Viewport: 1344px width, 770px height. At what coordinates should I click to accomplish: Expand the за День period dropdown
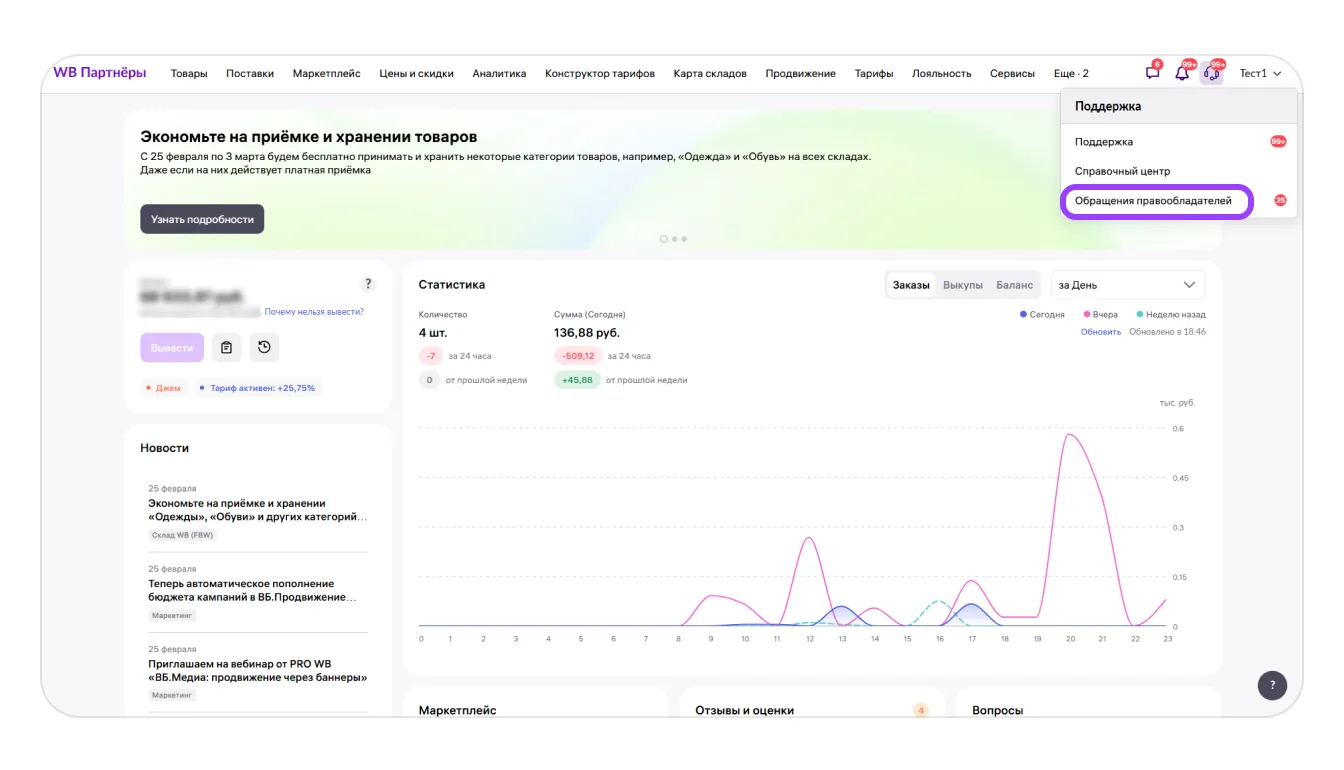pos(1128,285)
